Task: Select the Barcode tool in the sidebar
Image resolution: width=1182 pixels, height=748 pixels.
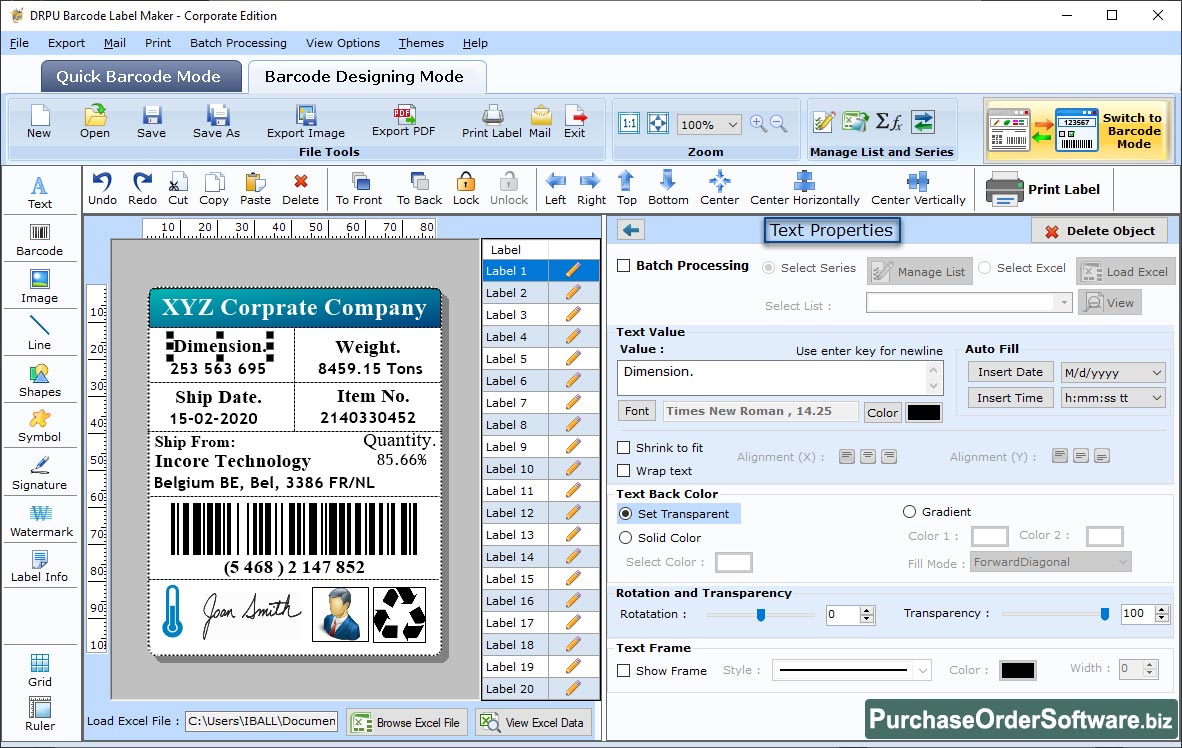Action: pyautogui.click(x=40, y=240)
